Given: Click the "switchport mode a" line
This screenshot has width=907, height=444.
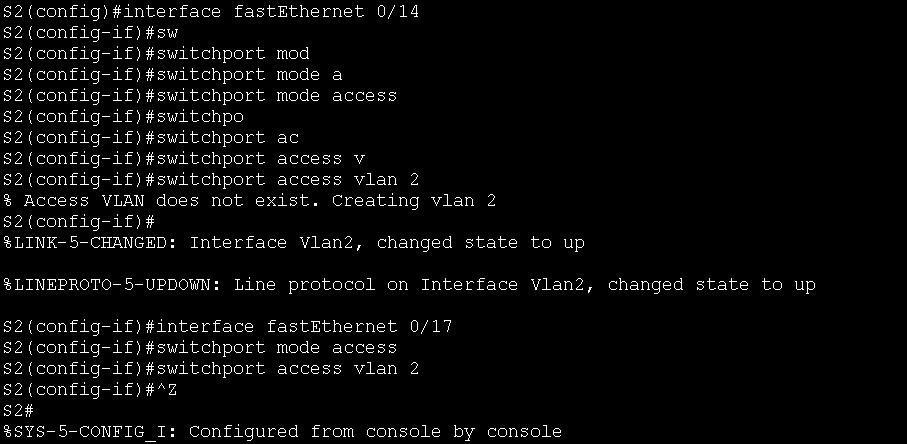Looking at the screenshot, I should click(x=250, y=74).
